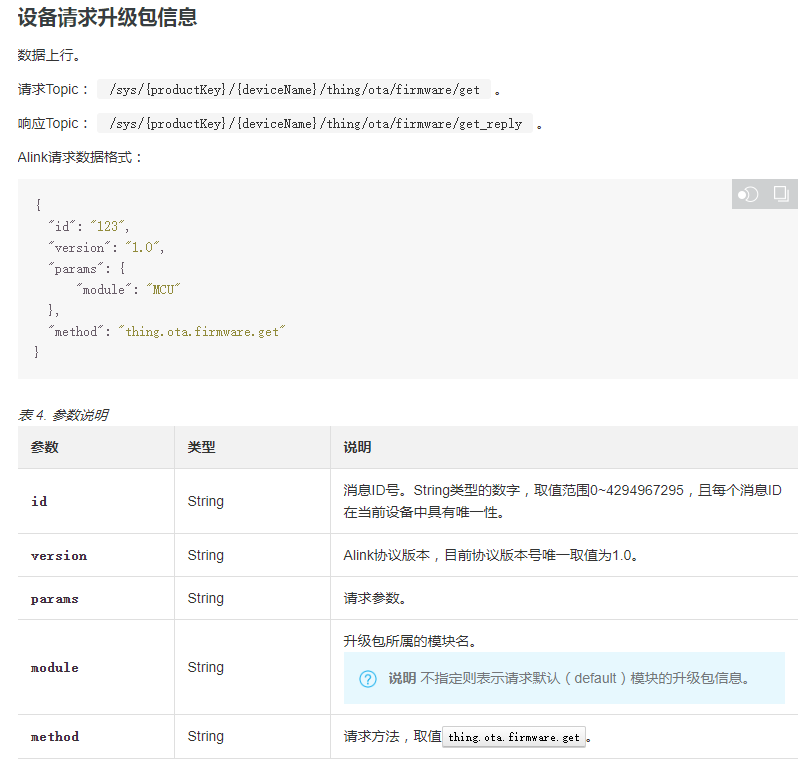The height and width of the screenshot is (775, 801).
Task: Click String type in the params row
Action: click(205, 598)
